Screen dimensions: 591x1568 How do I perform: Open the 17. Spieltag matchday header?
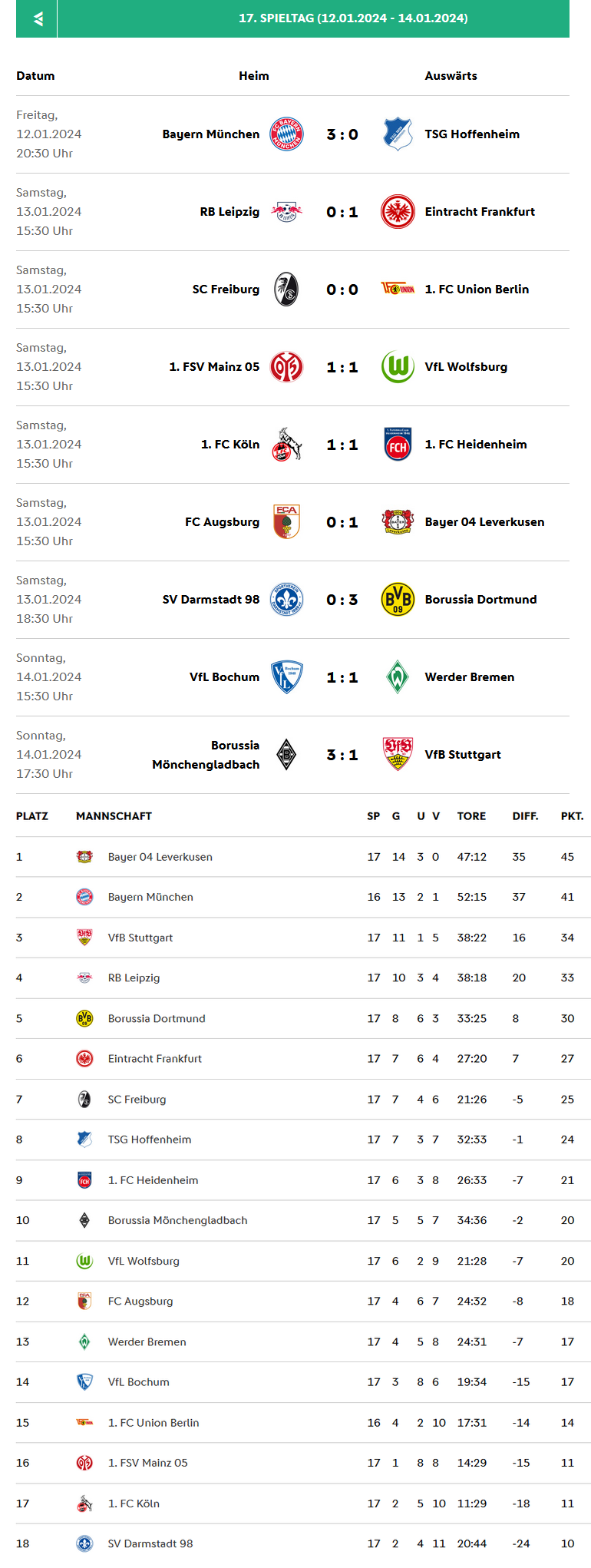pyautogui.click(x=353, y=18)
